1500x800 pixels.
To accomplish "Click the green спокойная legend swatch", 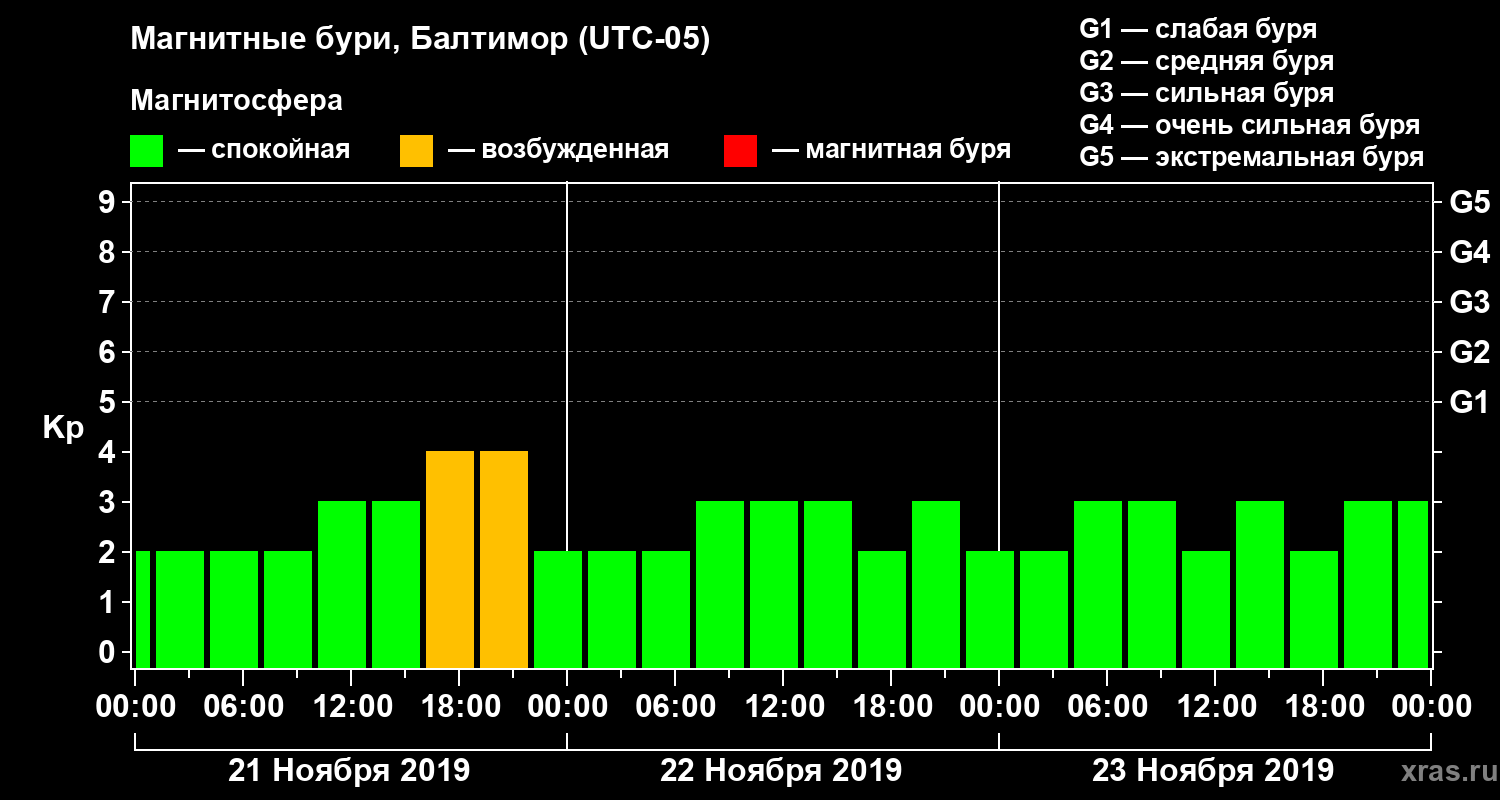I will click(146, 151).
